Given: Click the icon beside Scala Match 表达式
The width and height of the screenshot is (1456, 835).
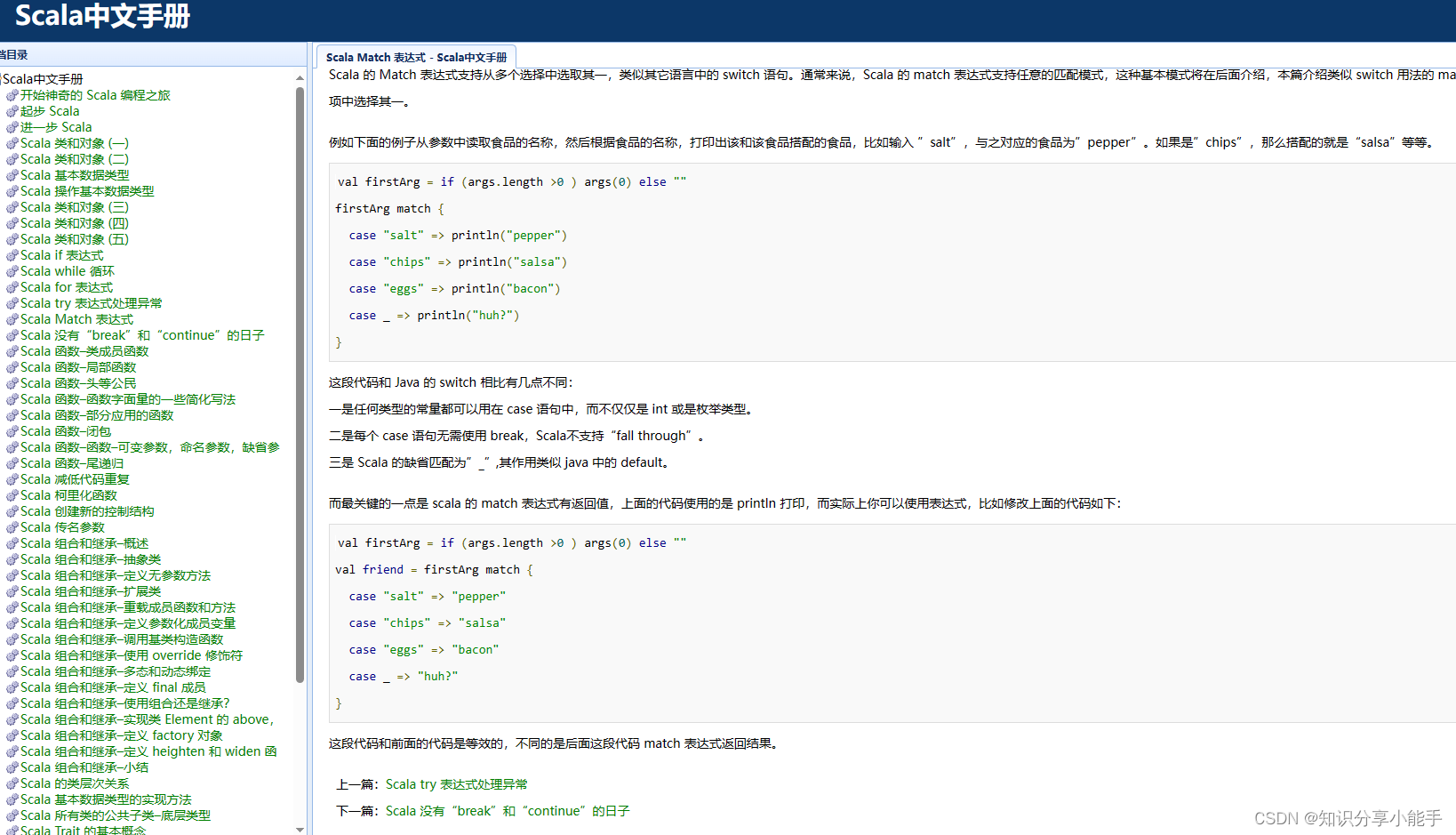Looking at the screenshot, I should tap(12, 319).
